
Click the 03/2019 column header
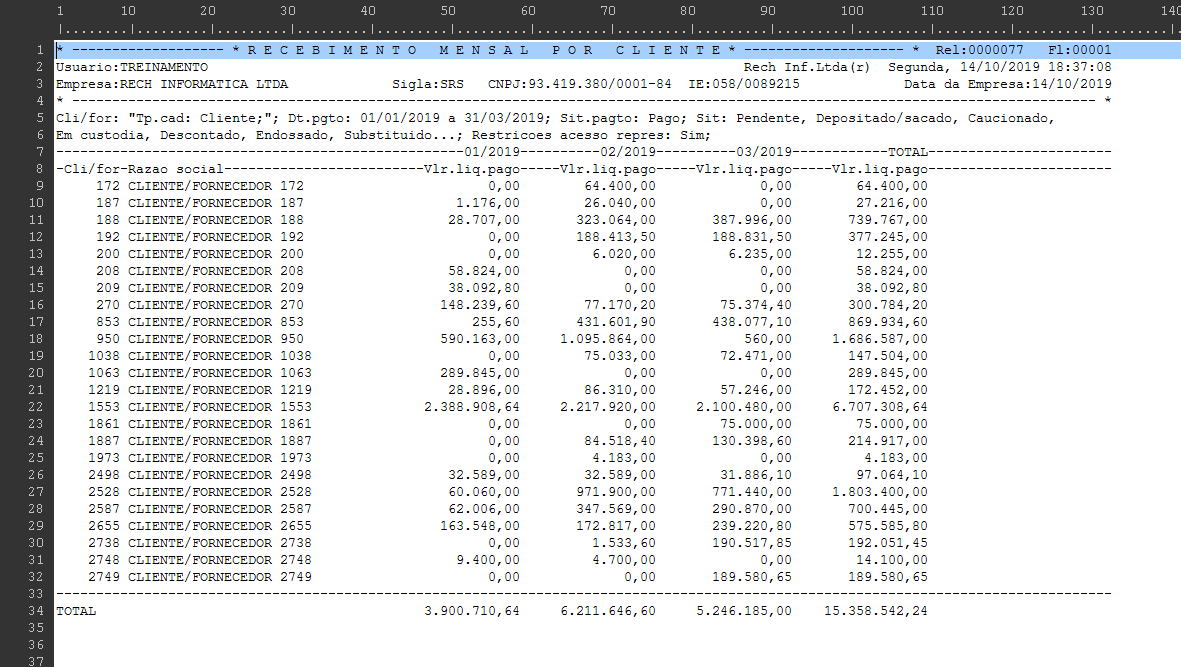764,152
